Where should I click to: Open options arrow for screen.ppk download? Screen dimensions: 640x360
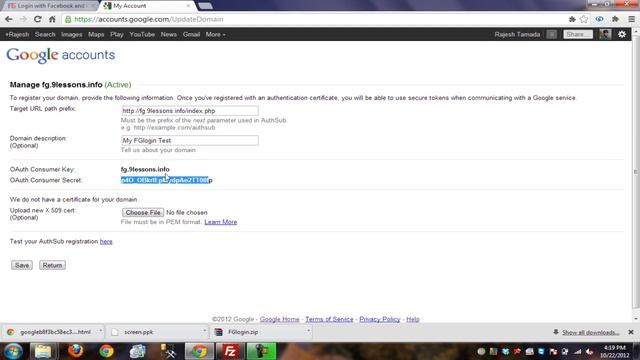204,331
